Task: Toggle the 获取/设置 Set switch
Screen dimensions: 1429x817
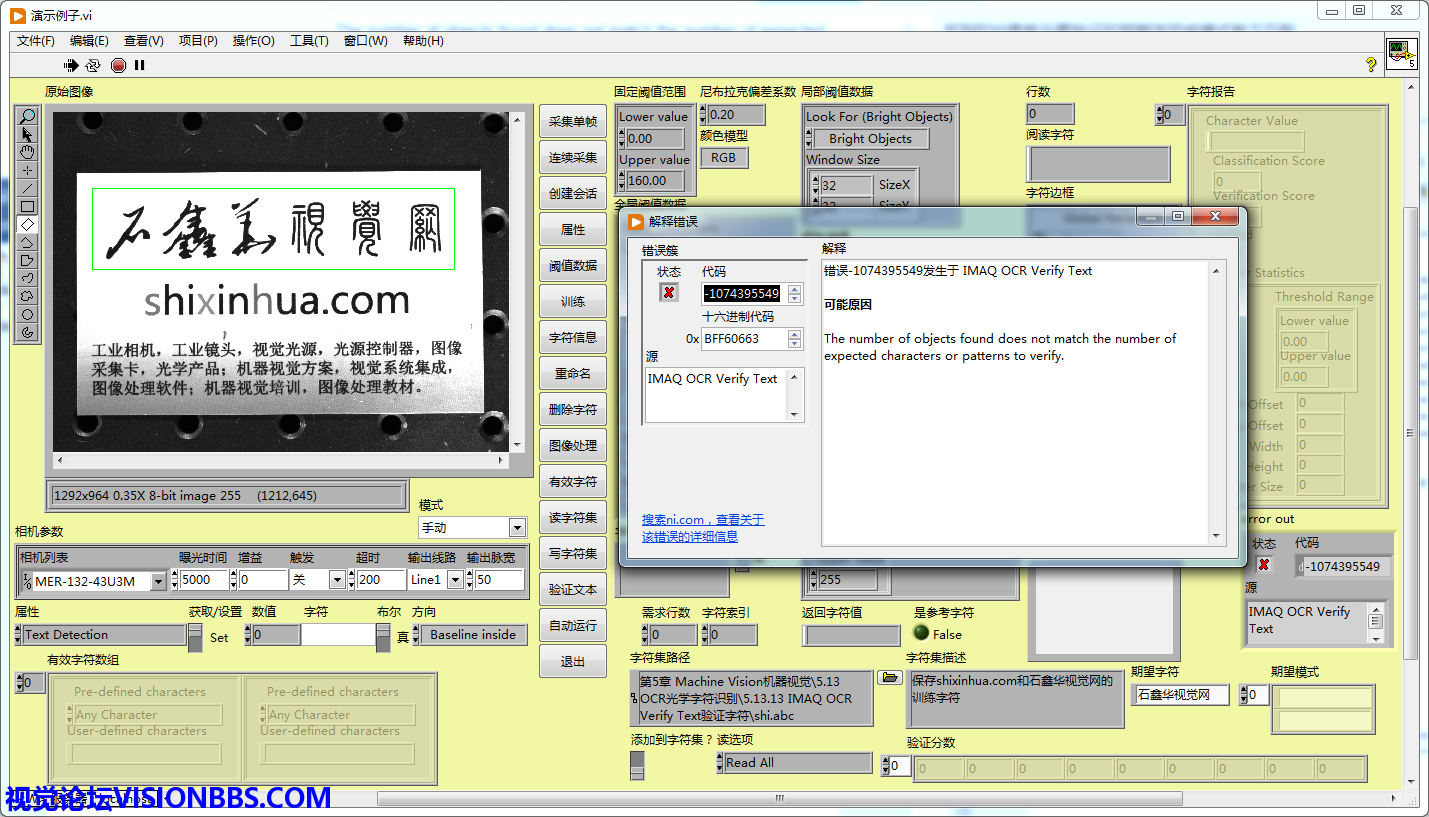Action: tap(195, 637)
